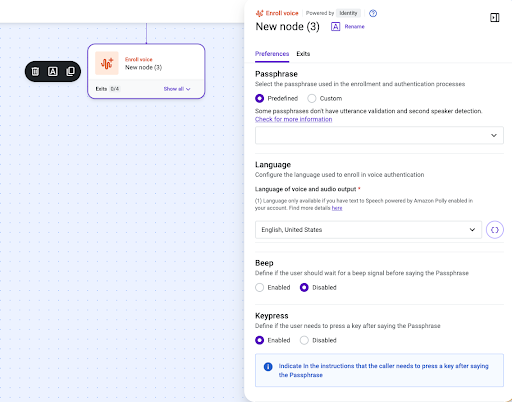Open the English, United States language dropdown
Viewport: 512px width, 402px height.
pos(368,230)
